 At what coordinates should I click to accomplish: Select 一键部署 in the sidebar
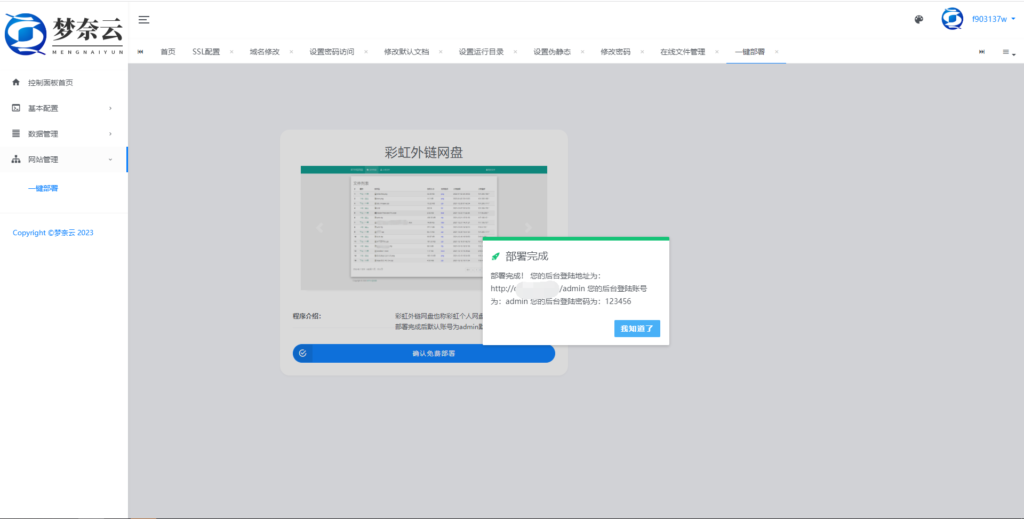43,188
